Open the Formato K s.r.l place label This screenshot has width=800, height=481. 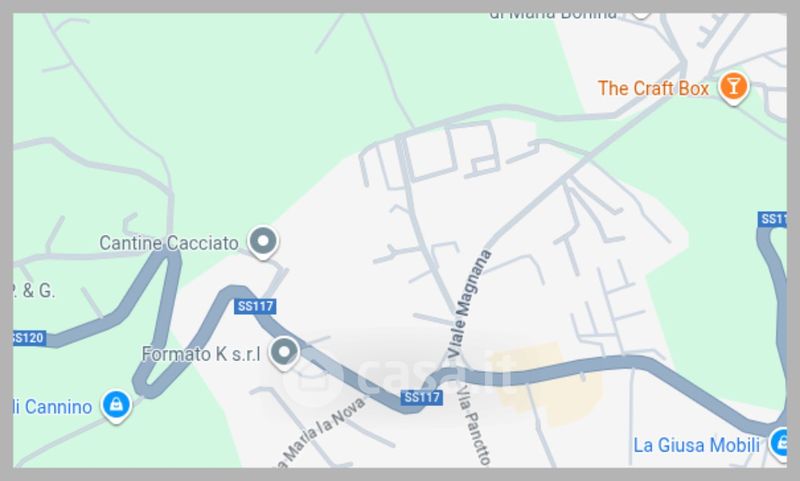click(x=201, y=353)
